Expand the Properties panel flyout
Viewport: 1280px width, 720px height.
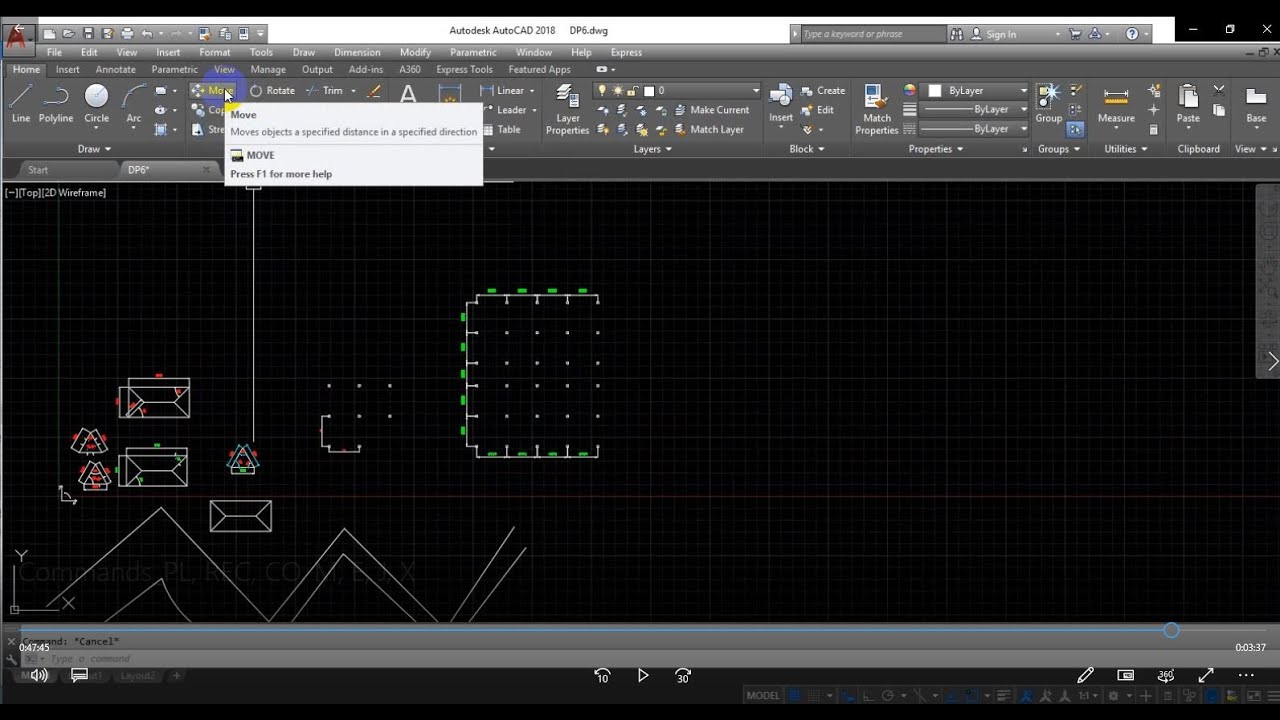936,149
